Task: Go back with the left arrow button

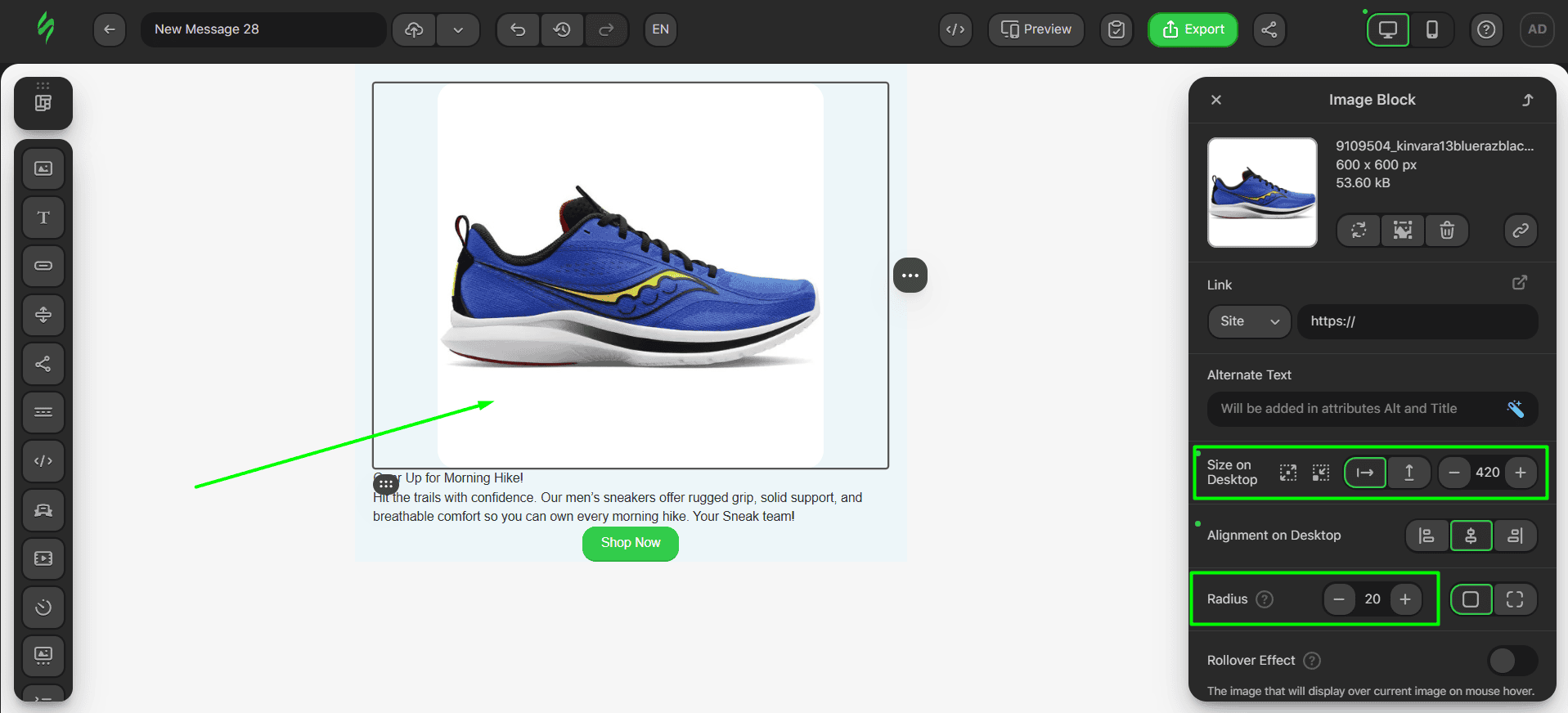Action: (110, 29)
